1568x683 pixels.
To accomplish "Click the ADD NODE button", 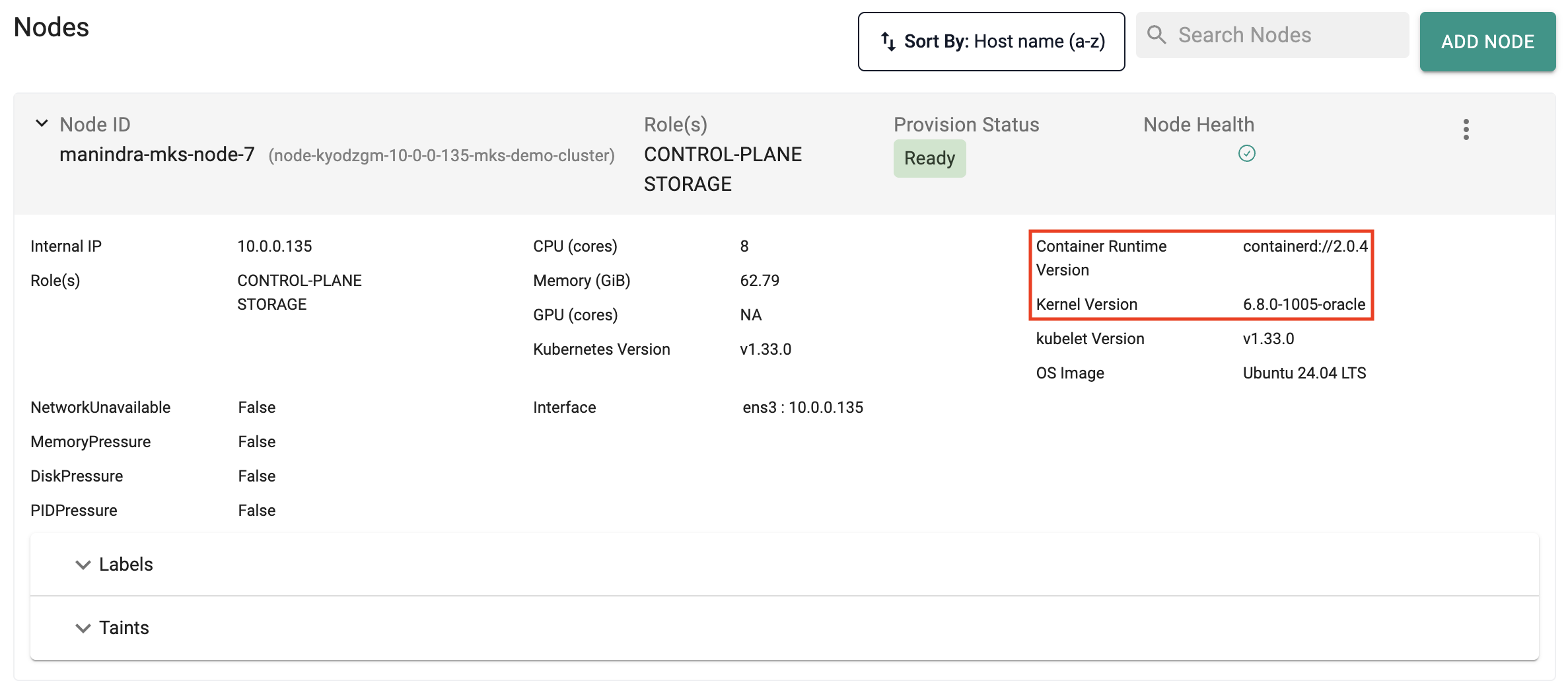I will click(x=1487, y=42).
